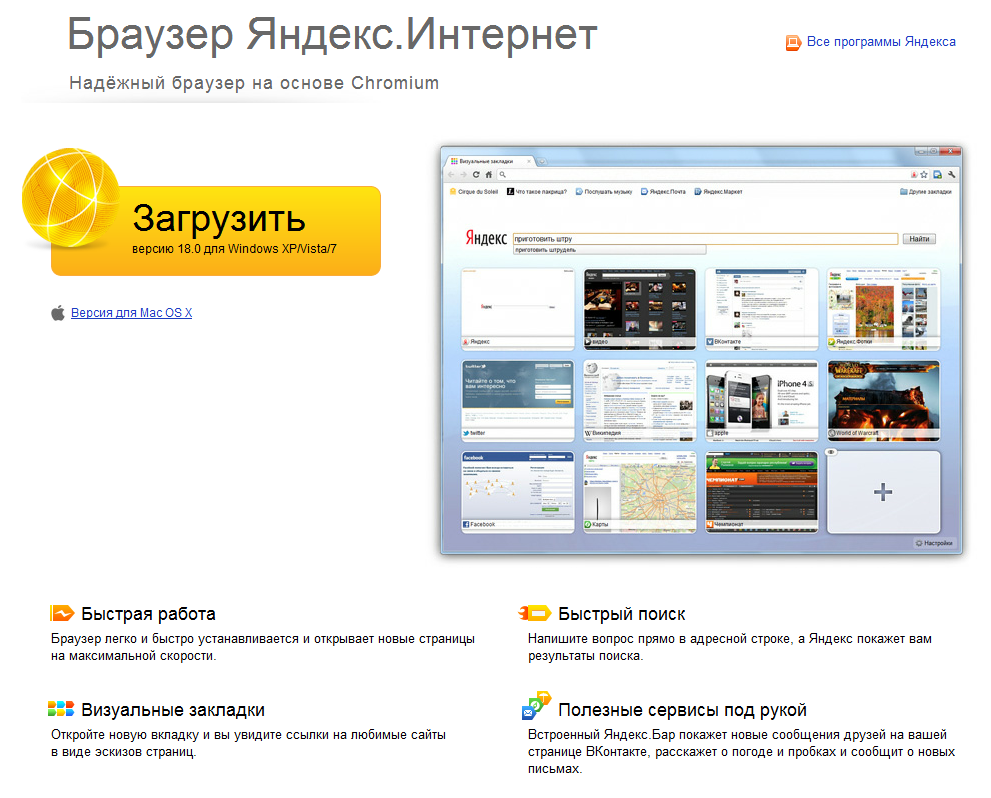Click the Яндекс.Бар icon beside the wrench
The image size is (991, 798).
[938, 174]
